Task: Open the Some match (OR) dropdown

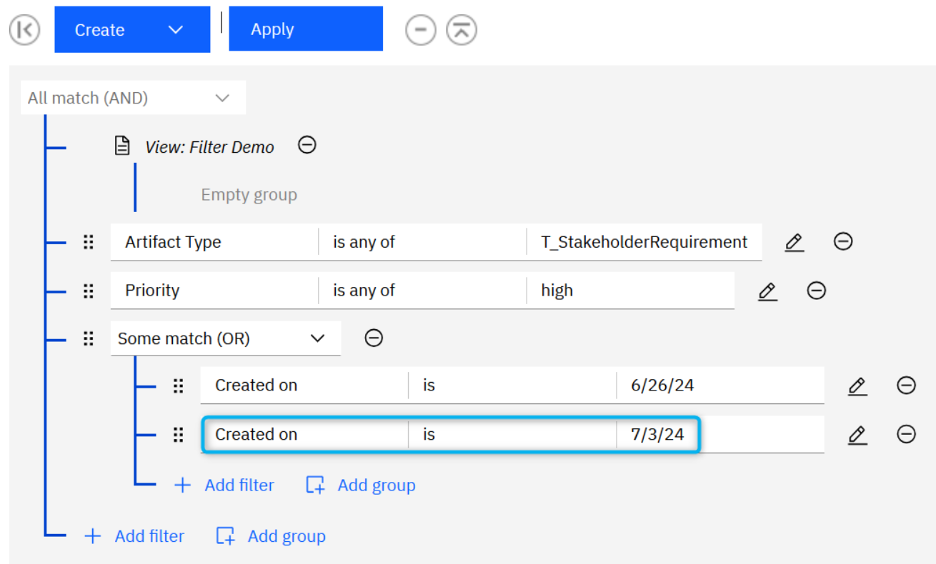Action: [x=226, y=338]
